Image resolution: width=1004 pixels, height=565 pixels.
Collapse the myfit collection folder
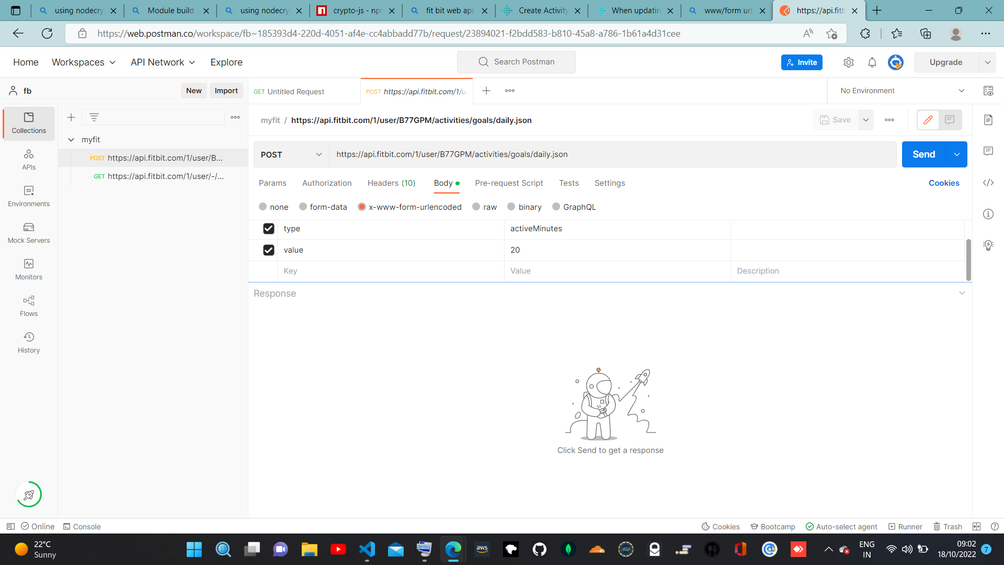click(x=71, y=140)
